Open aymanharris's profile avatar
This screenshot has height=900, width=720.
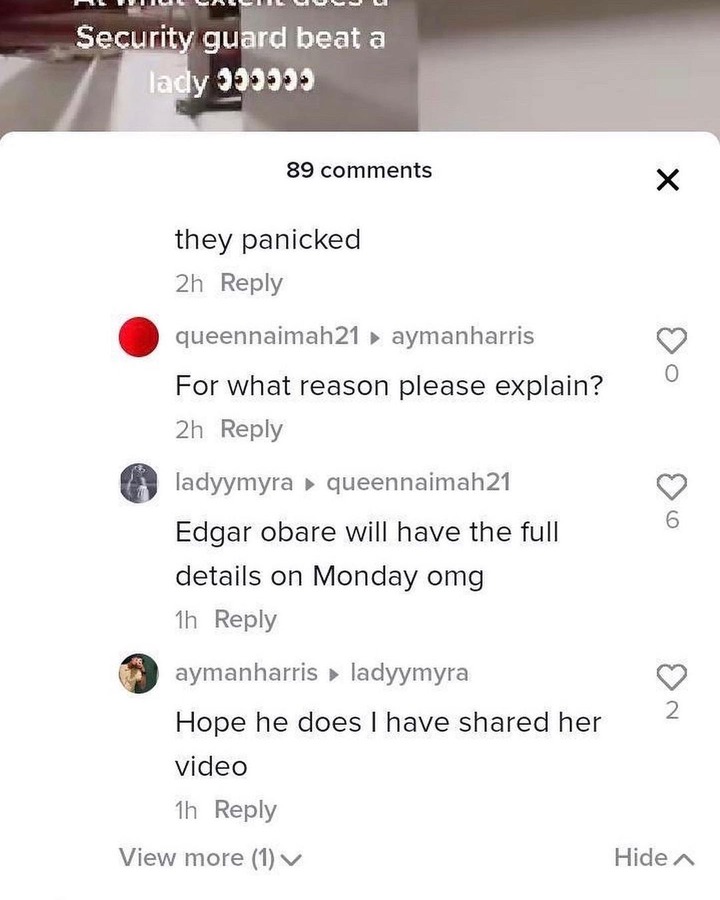point(138,673)
